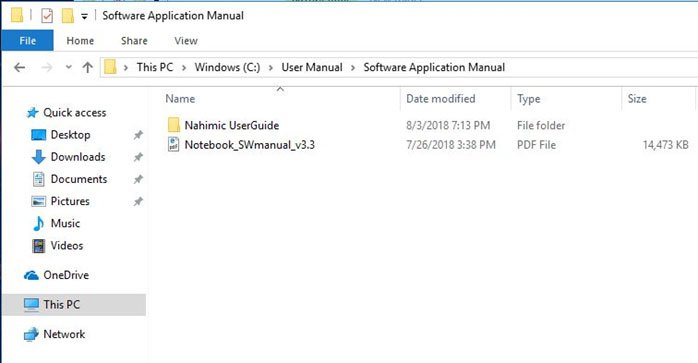The image size is (698, 363).
Task: Click the PDF File type cell
Action: tap(536, 145)
